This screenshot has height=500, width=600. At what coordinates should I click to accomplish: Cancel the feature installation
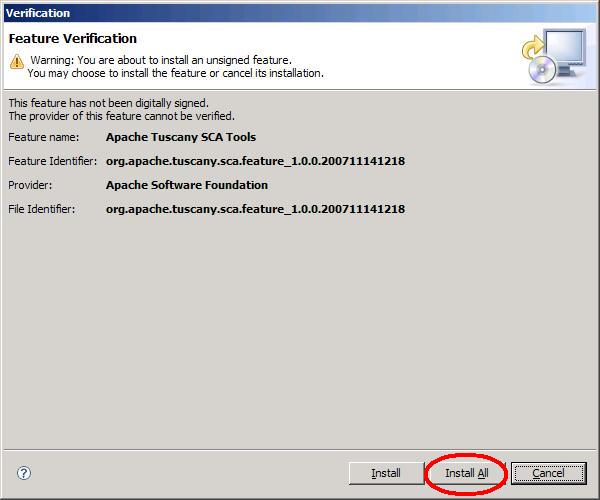click(x=548, y=473)
